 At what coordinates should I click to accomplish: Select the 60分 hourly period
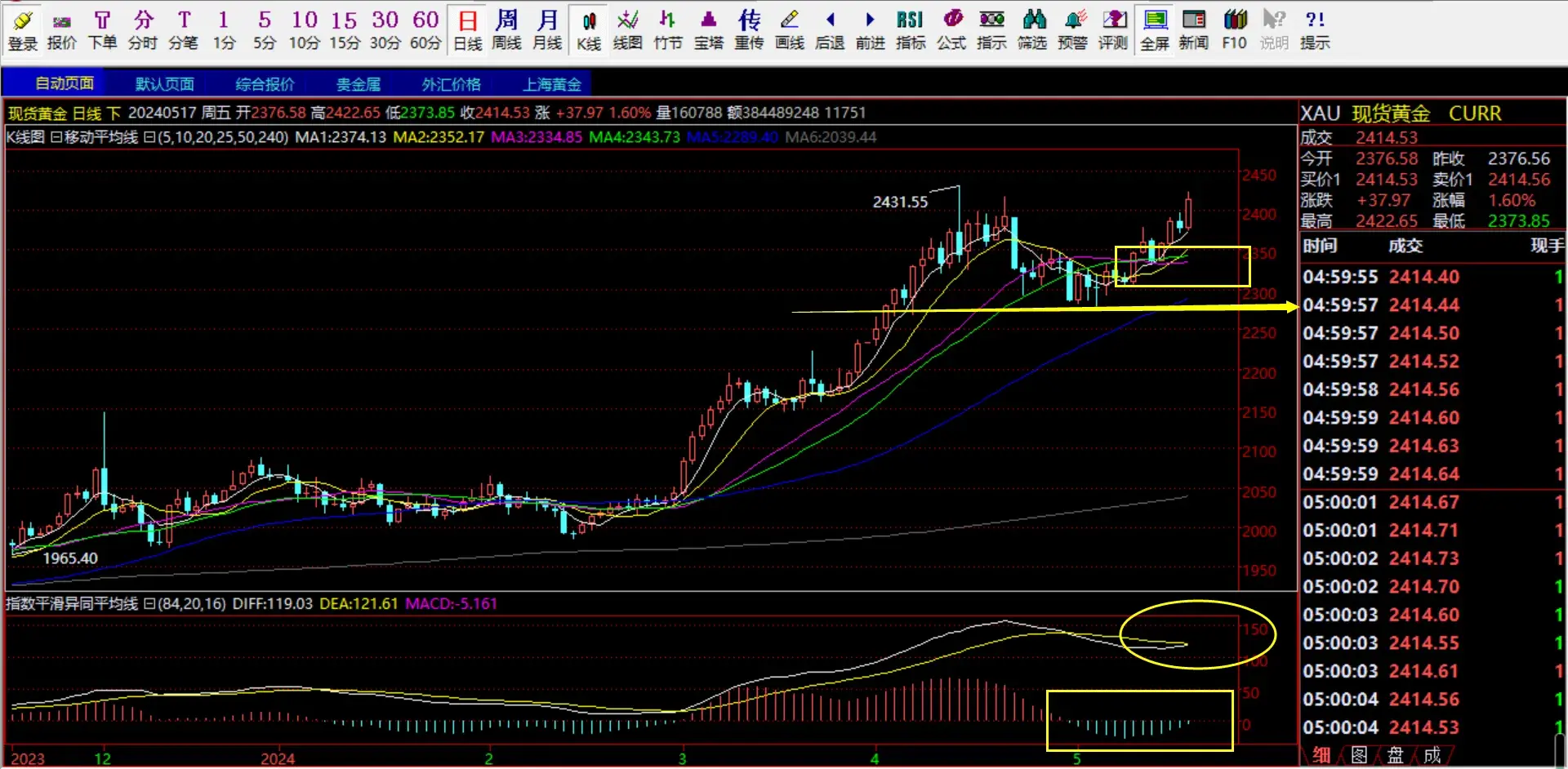(x=425, y=29)
